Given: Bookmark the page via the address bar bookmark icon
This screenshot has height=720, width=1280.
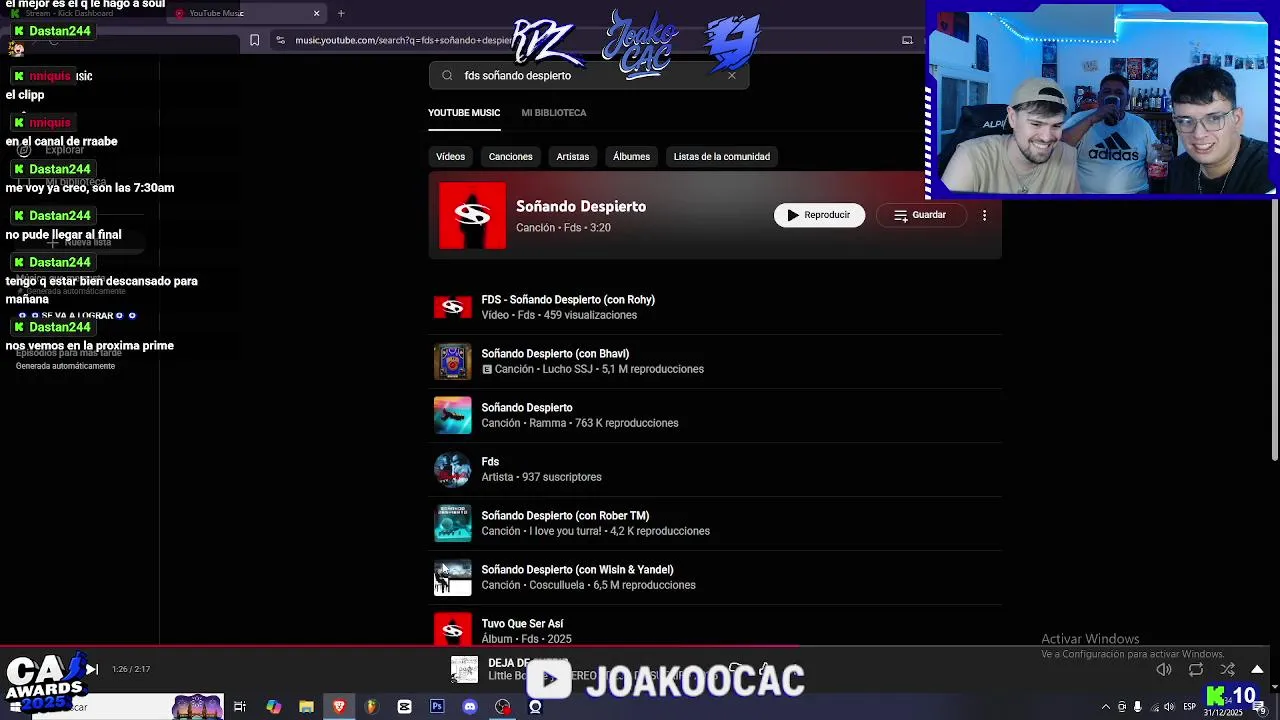Looking at the screenshot, I should (254, 40).
